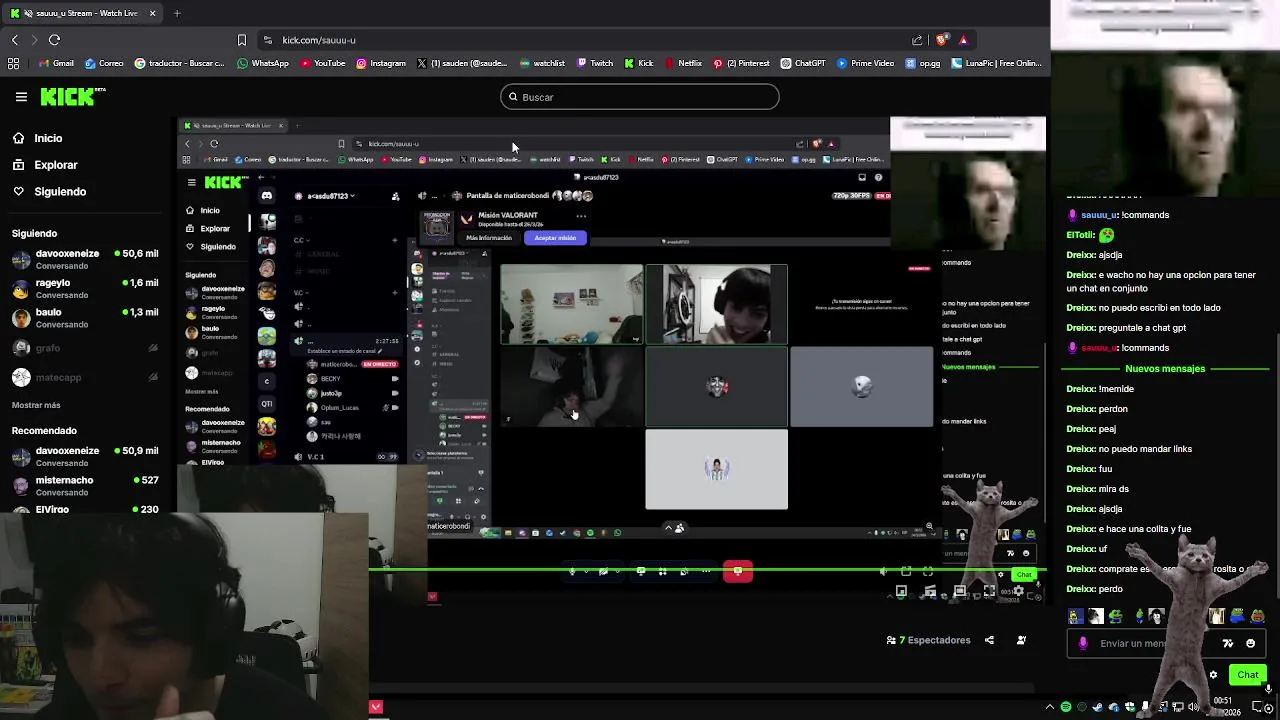Image resolution: width=1280 pixels, height=720 pixels.
Task: Click the share page icon in address bar
Action: coord(917,40)
